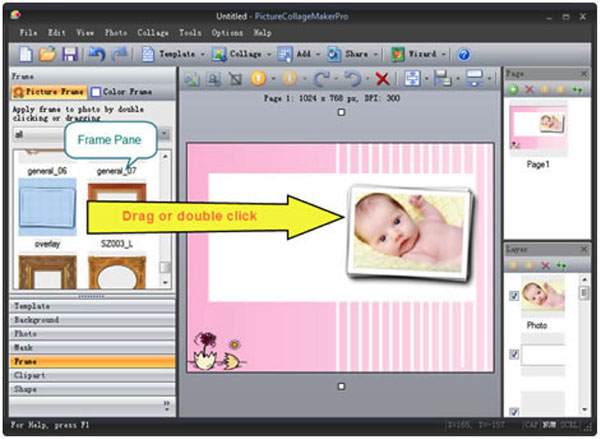Add a new page with green plus
600x439 pixels.
513,90
